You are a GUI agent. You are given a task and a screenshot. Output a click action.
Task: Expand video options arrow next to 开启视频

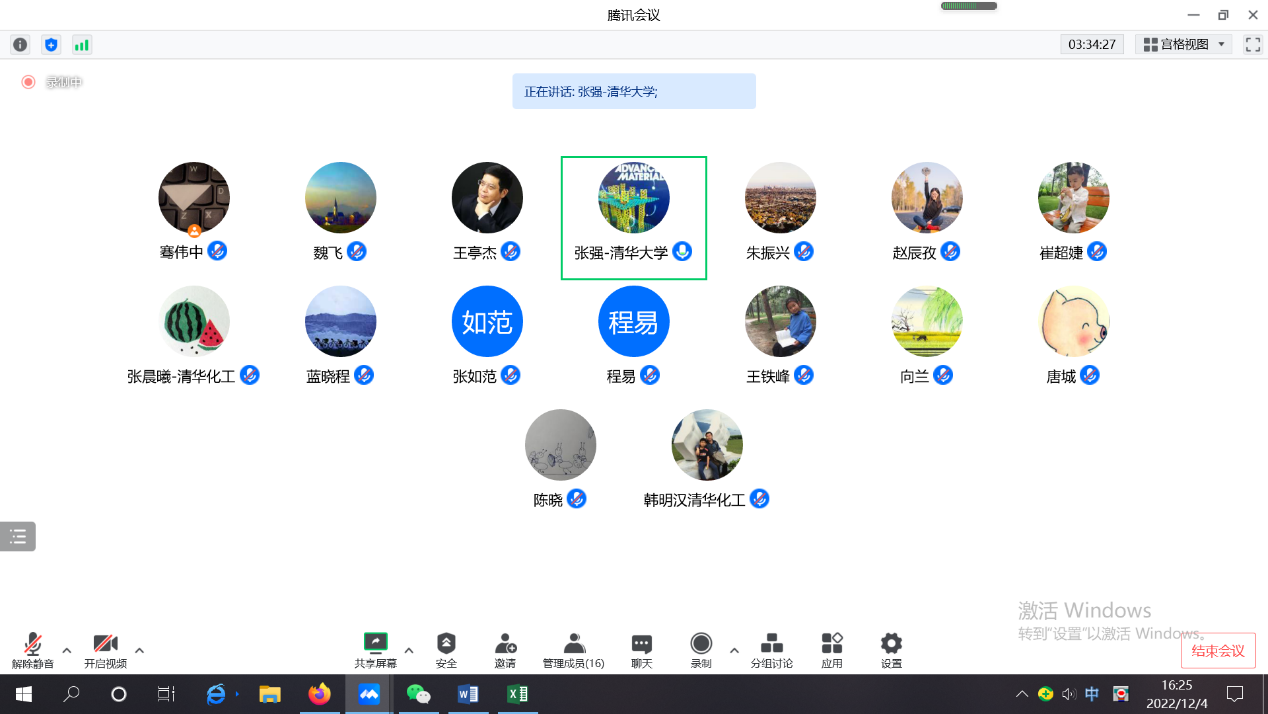click(x=139, y=650)
